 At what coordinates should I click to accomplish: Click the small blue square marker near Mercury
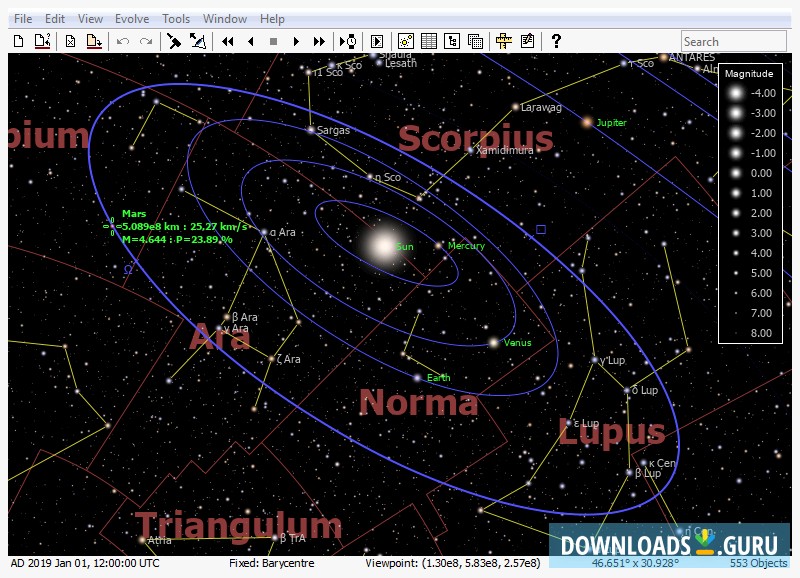pyautogui.click(x=541, y=230)
